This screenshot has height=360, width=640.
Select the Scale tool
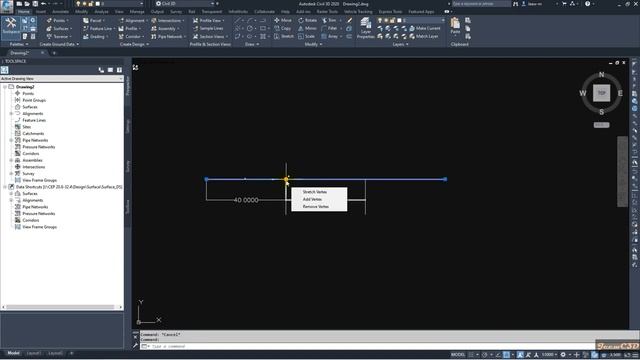[307, 37]
